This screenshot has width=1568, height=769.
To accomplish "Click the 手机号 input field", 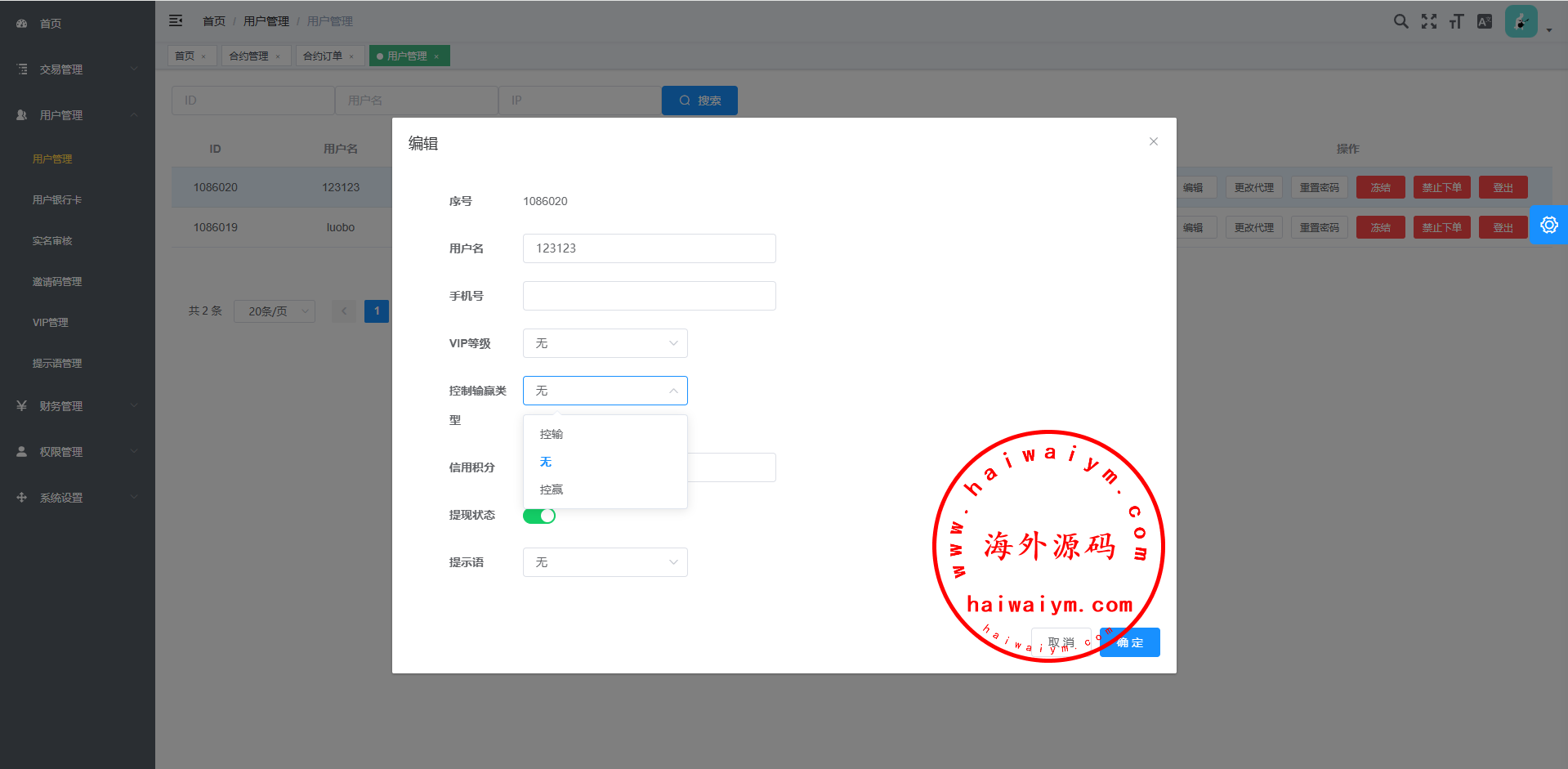I will click(x=649, y=296).
